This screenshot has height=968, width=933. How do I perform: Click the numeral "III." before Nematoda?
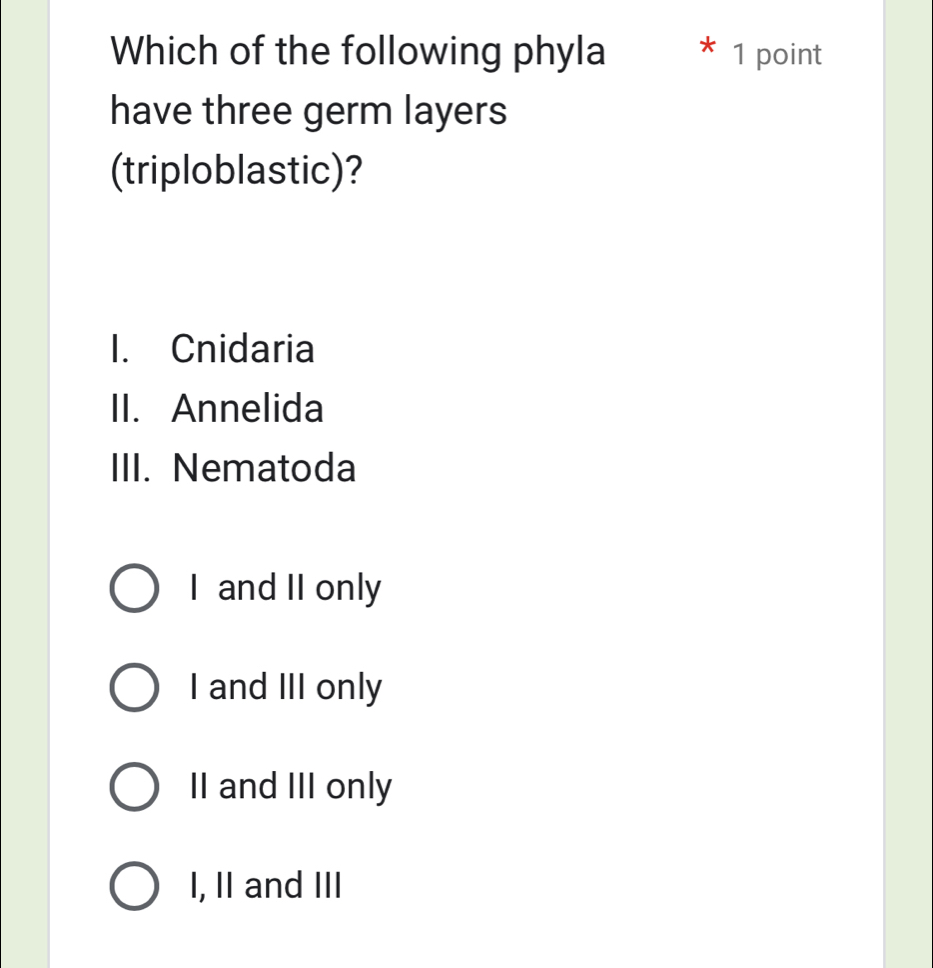point(138,467)
